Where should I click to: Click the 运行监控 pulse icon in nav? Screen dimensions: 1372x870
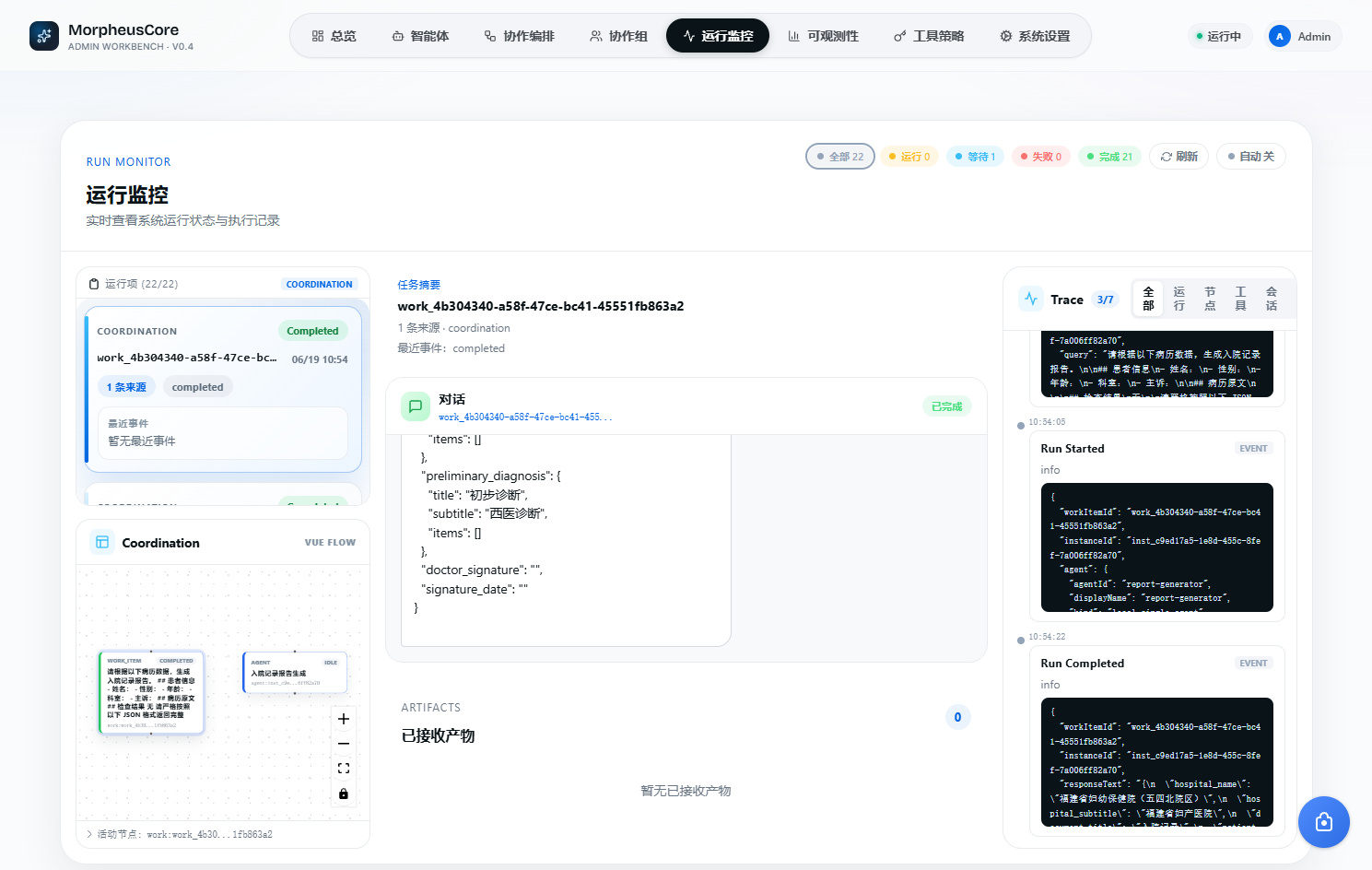pyautogui.click(x=689, y=36)
